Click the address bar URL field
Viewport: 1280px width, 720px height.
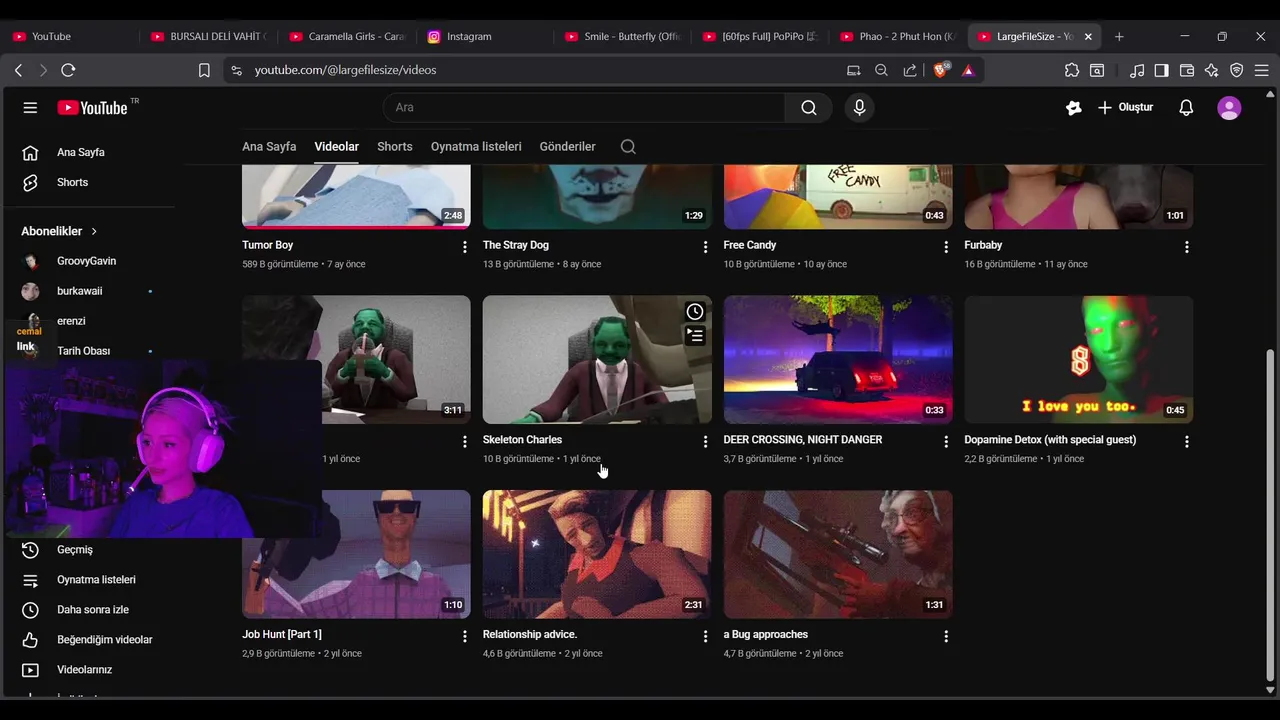tap(540, 70)
